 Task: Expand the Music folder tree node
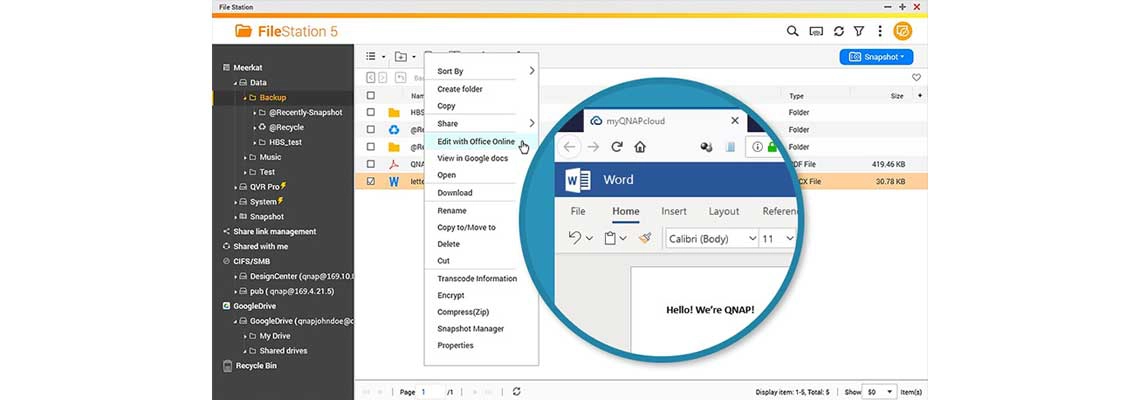click(246, 157)
